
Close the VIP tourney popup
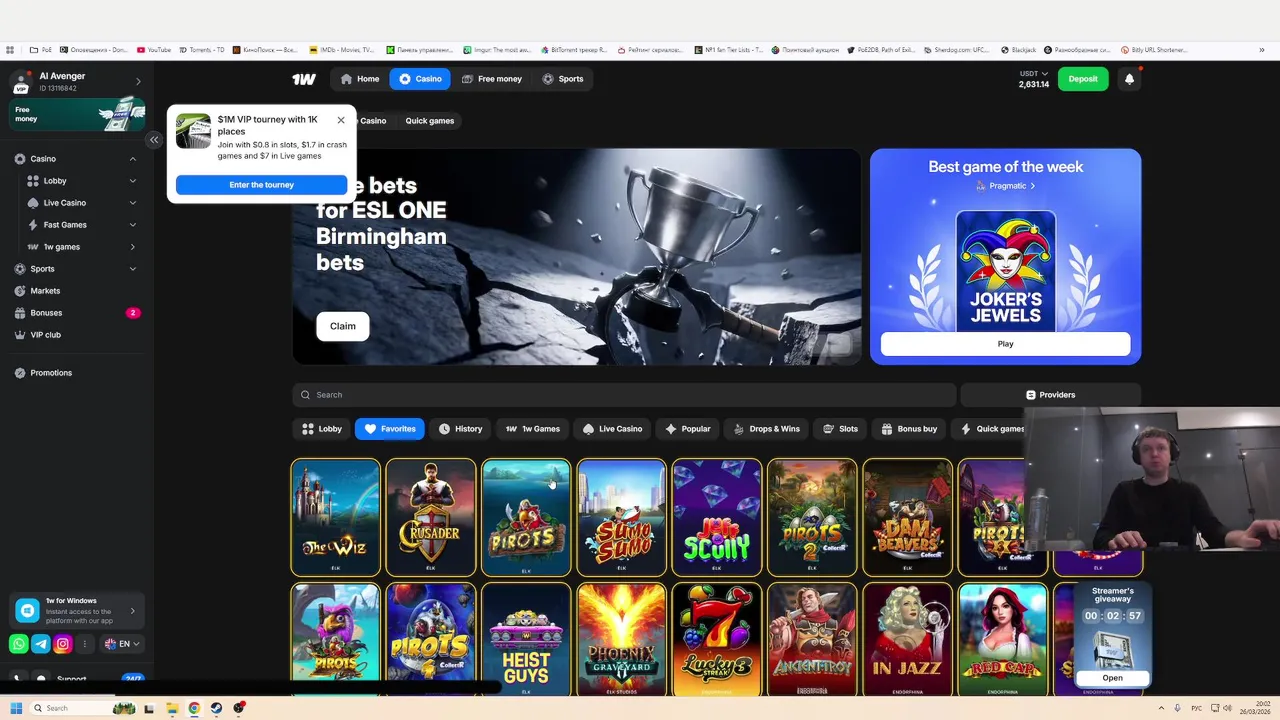pyautogui.click(x=341, y=120)
